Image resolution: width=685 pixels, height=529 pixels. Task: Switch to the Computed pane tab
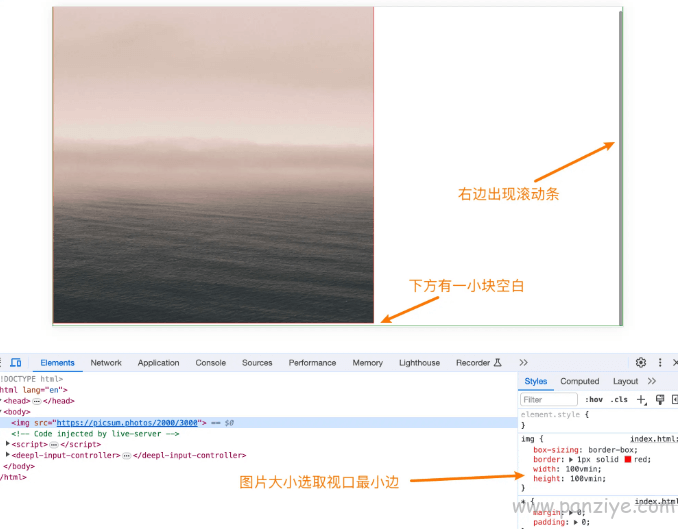pyautogui.click(x=580, y=381)
